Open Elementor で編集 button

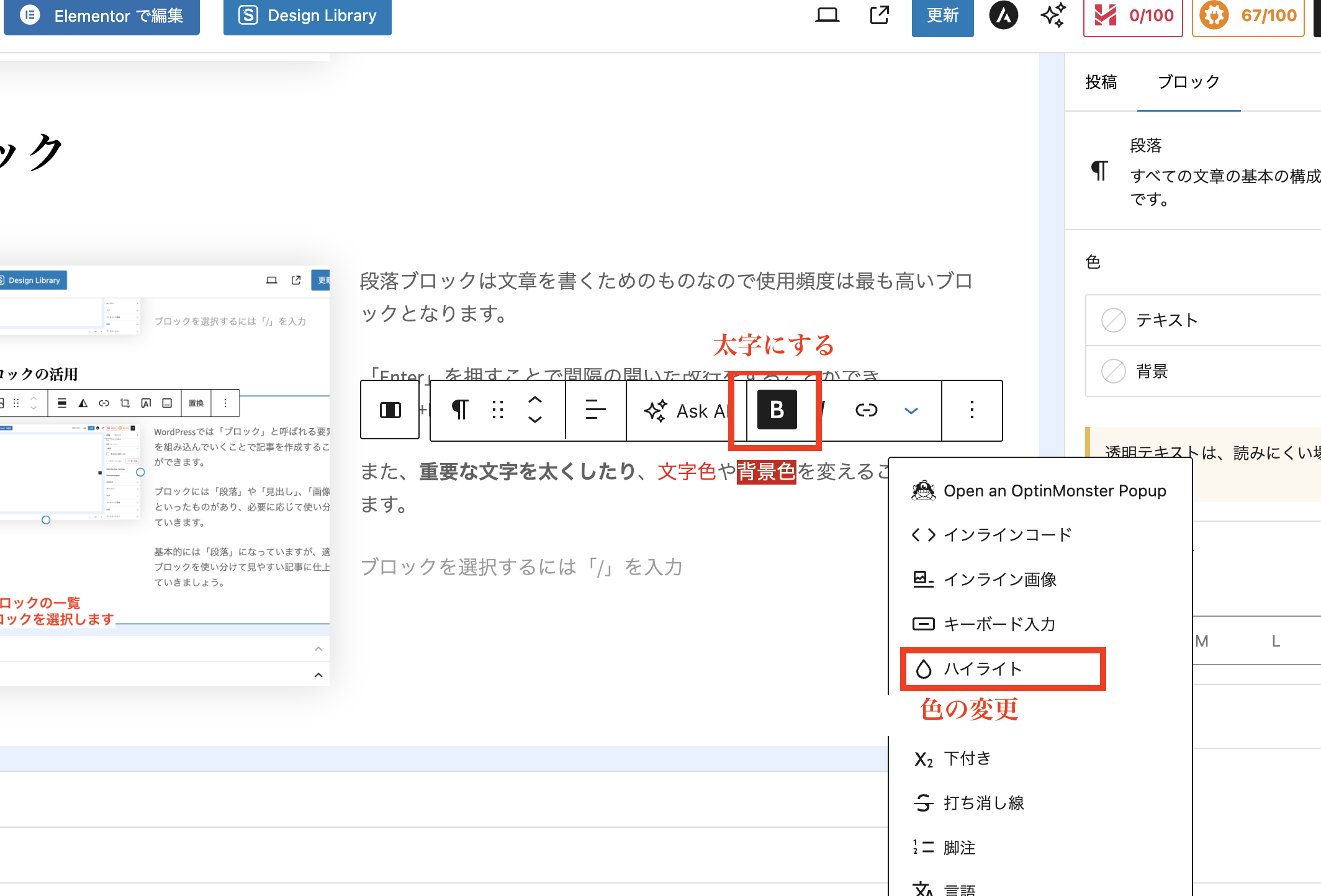[102, 16]
